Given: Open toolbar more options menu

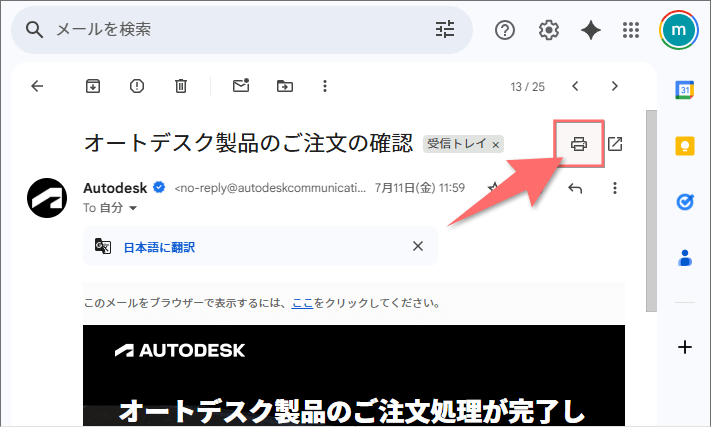Looking at the screenshot, I should [325, 86].
